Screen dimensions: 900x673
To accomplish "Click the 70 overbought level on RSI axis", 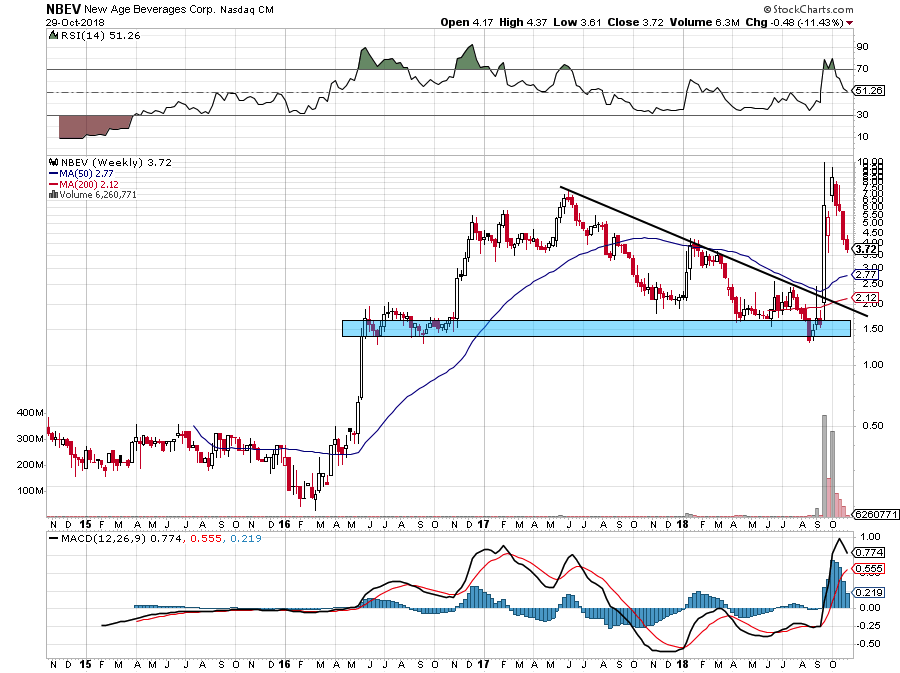I will coord(862,69).
